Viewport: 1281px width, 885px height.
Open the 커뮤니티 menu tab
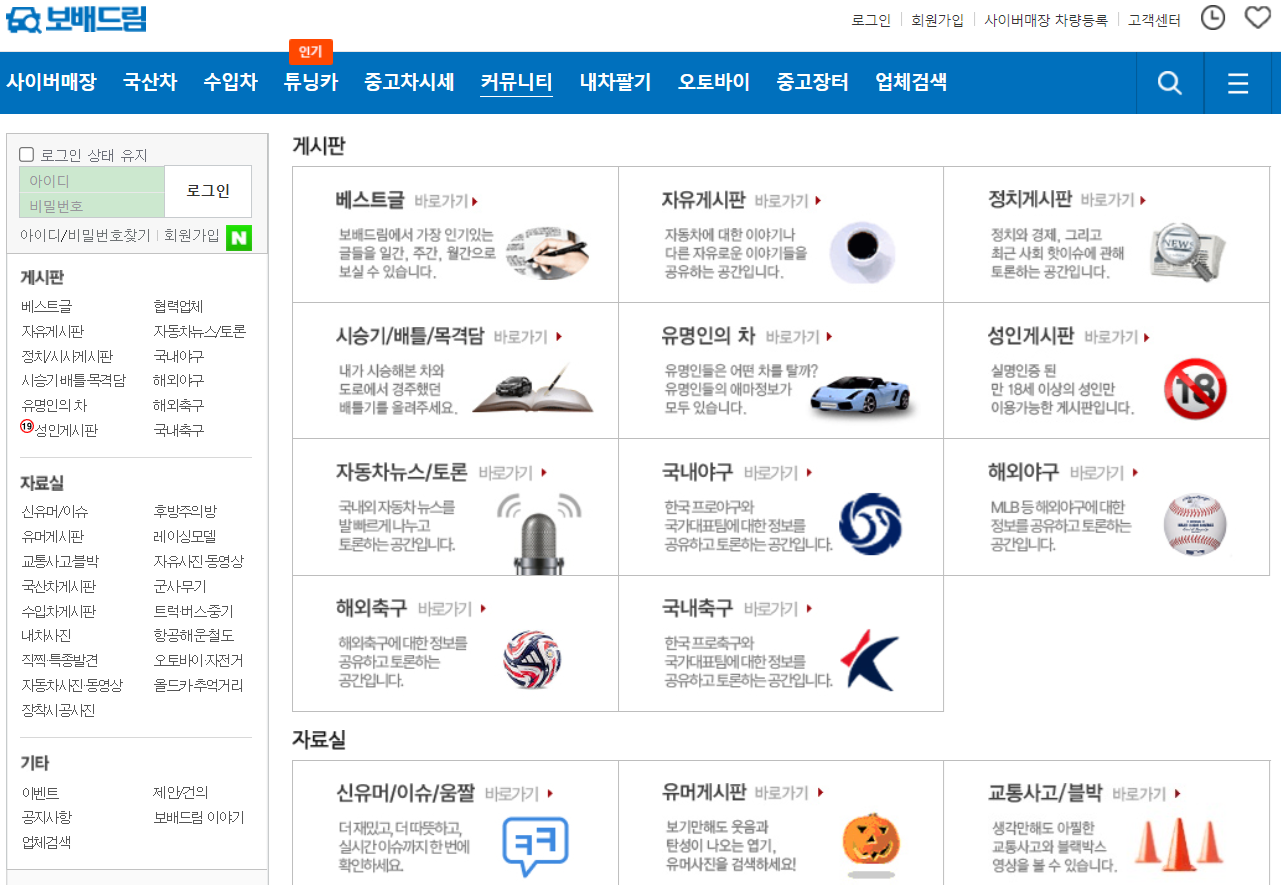(516, 82)
